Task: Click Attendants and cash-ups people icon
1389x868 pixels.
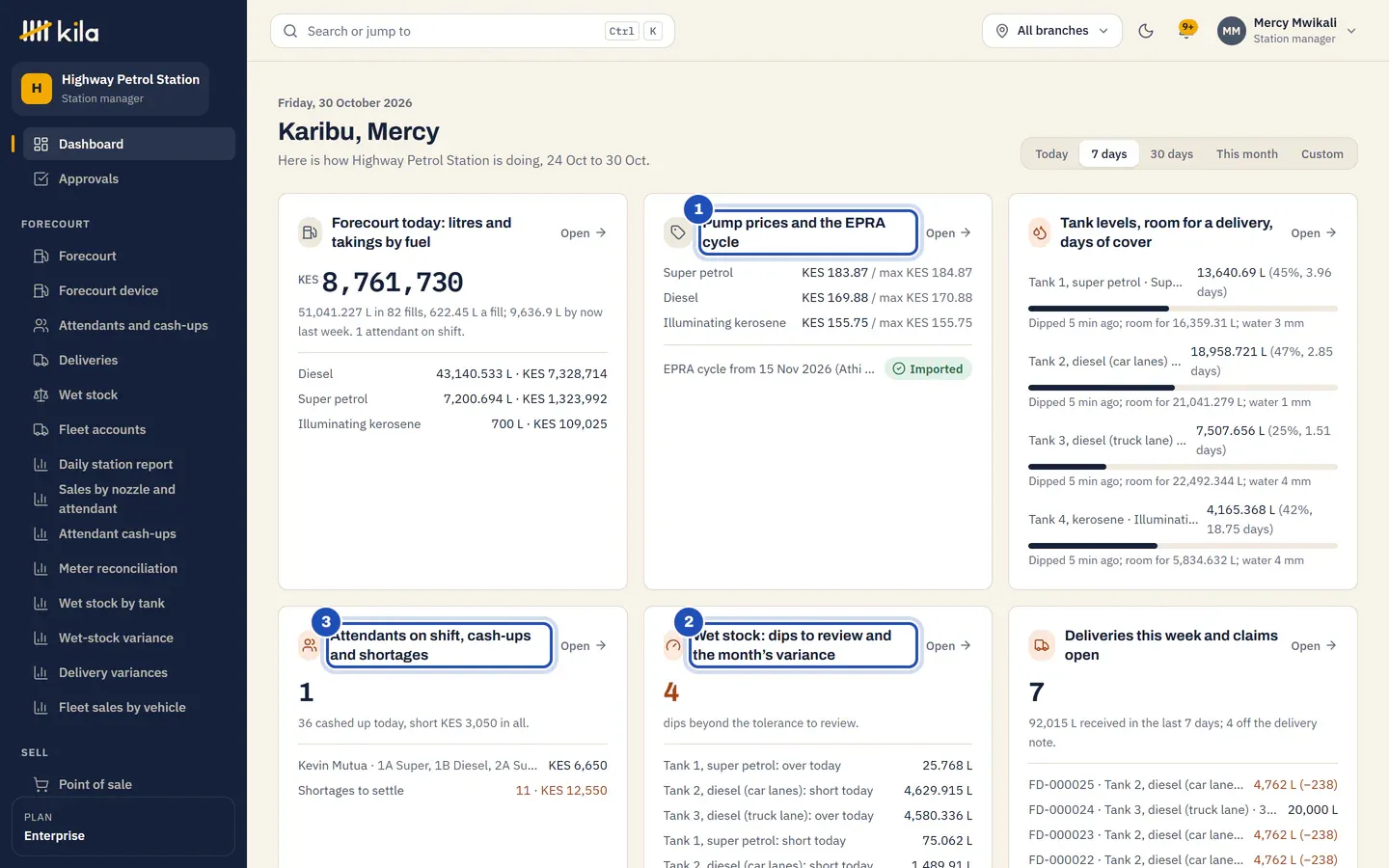Action: [x=41, y=325]
